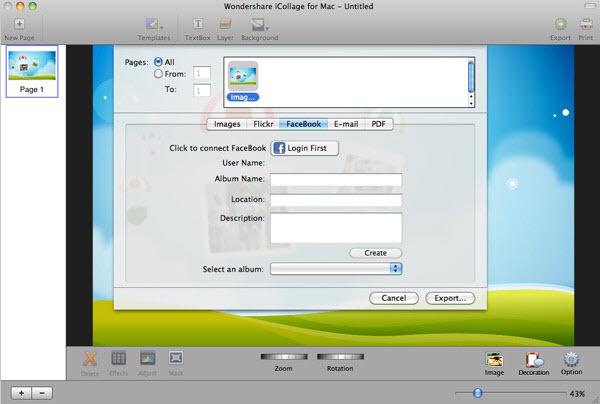Click the Album Name input field

(x=336, y=179)
